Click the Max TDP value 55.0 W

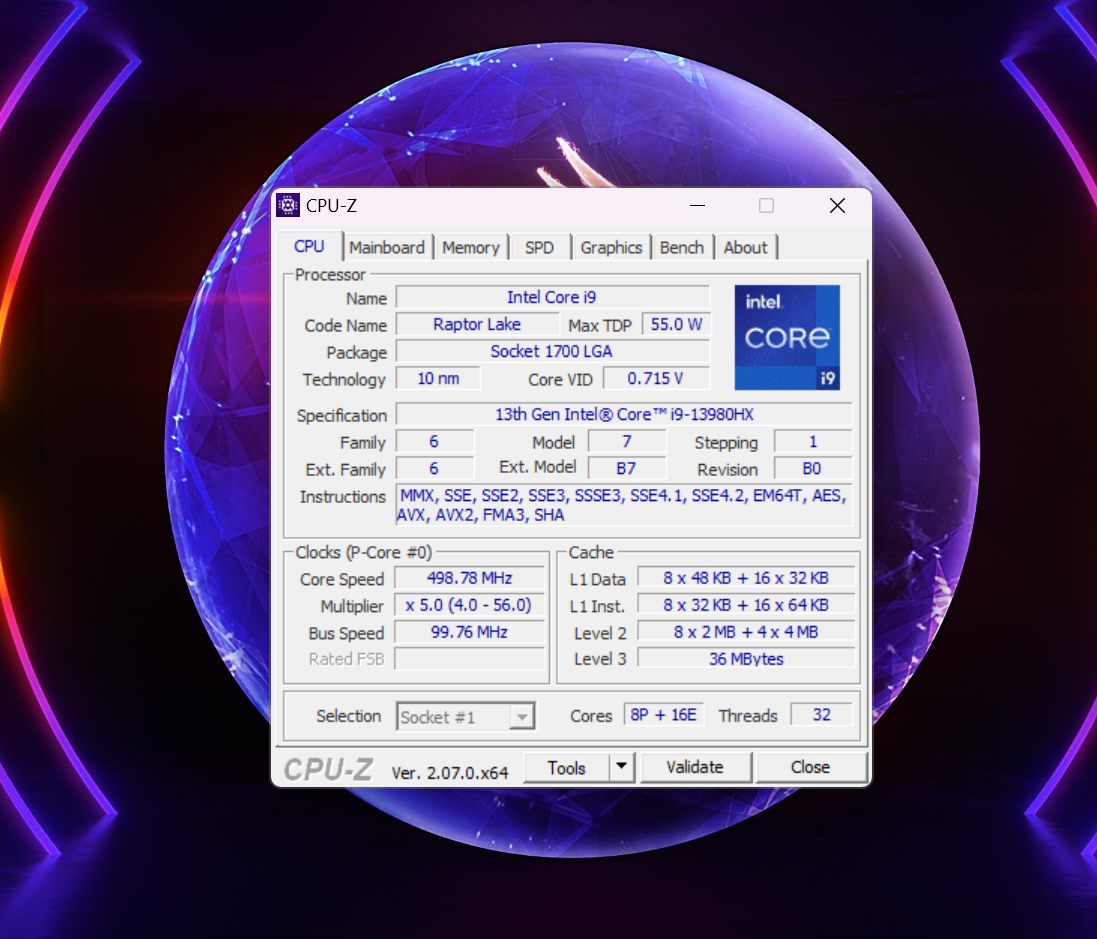(x=676, y=325)
